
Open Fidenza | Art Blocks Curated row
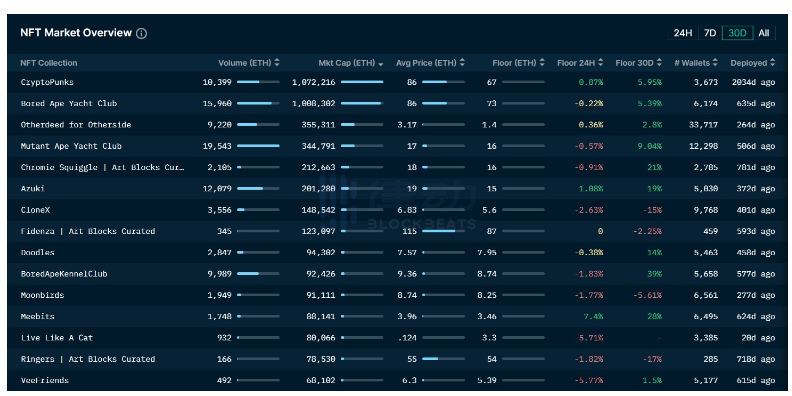coord(398,231)
